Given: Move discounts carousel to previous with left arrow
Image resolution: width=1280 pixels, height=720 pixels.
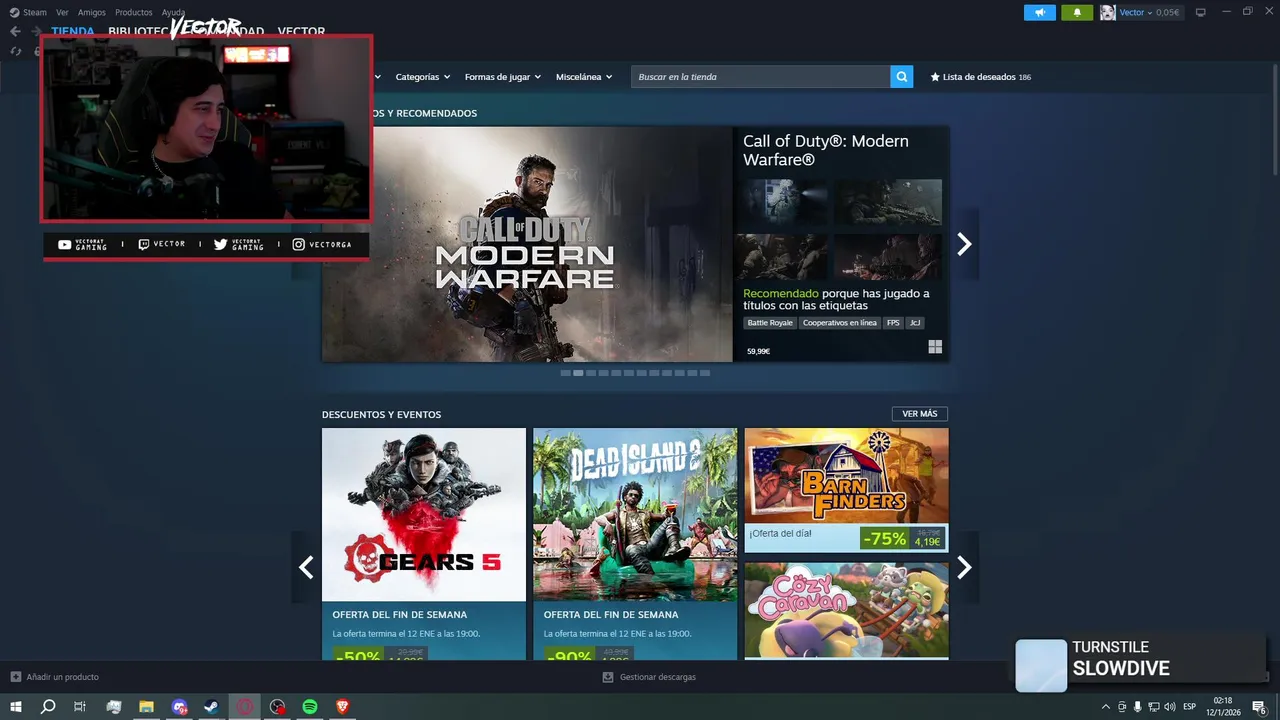Looking at the screenshot, I should pos(306,567).
